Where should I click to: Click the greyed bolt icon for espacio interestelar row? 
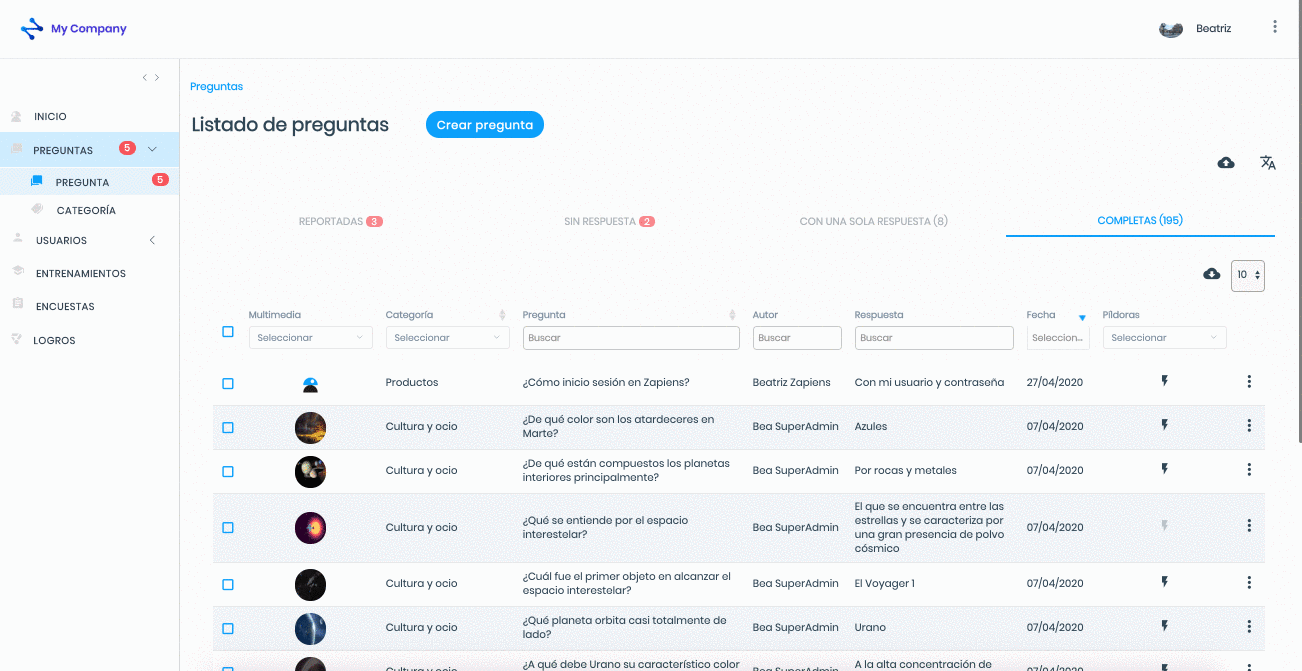tap(1164, 525)
